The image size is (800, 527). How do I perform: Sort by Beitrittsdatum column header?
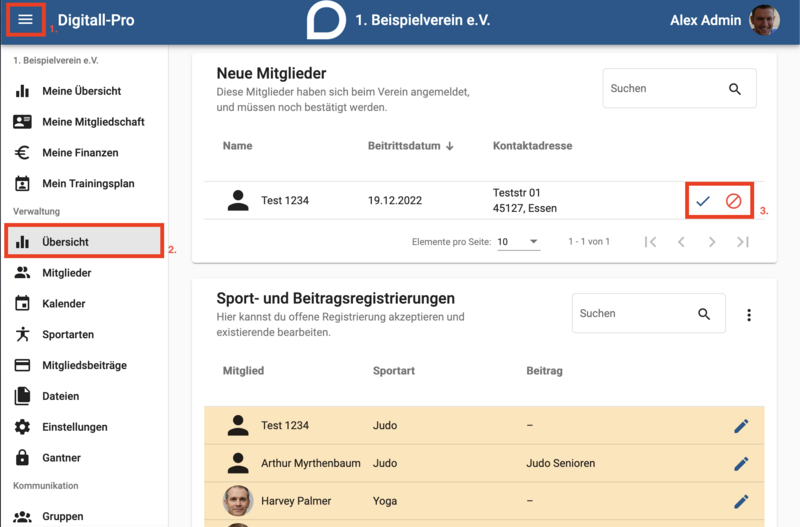coord(410,146)
